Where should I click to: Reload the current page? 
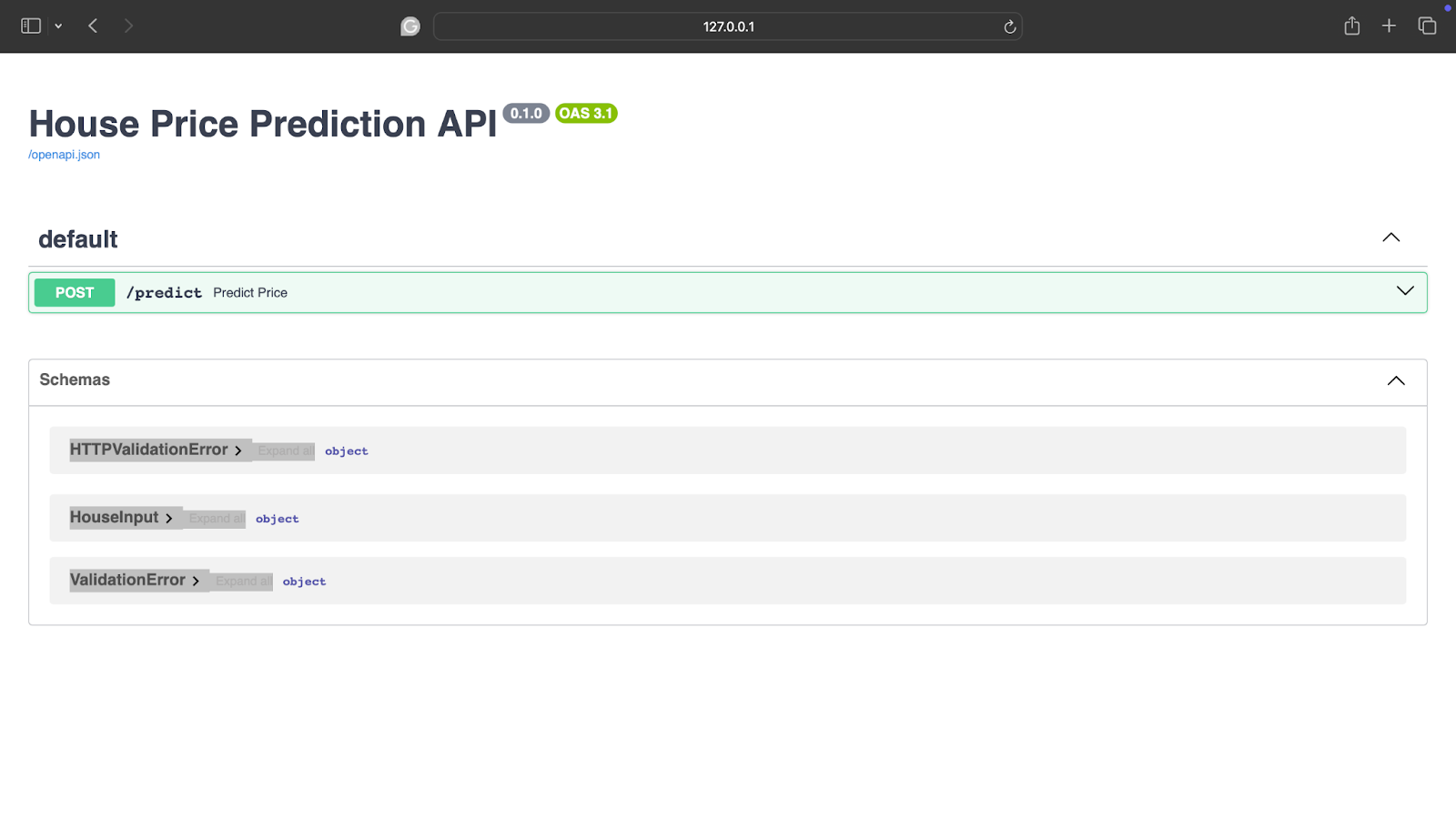point(1009,26)
